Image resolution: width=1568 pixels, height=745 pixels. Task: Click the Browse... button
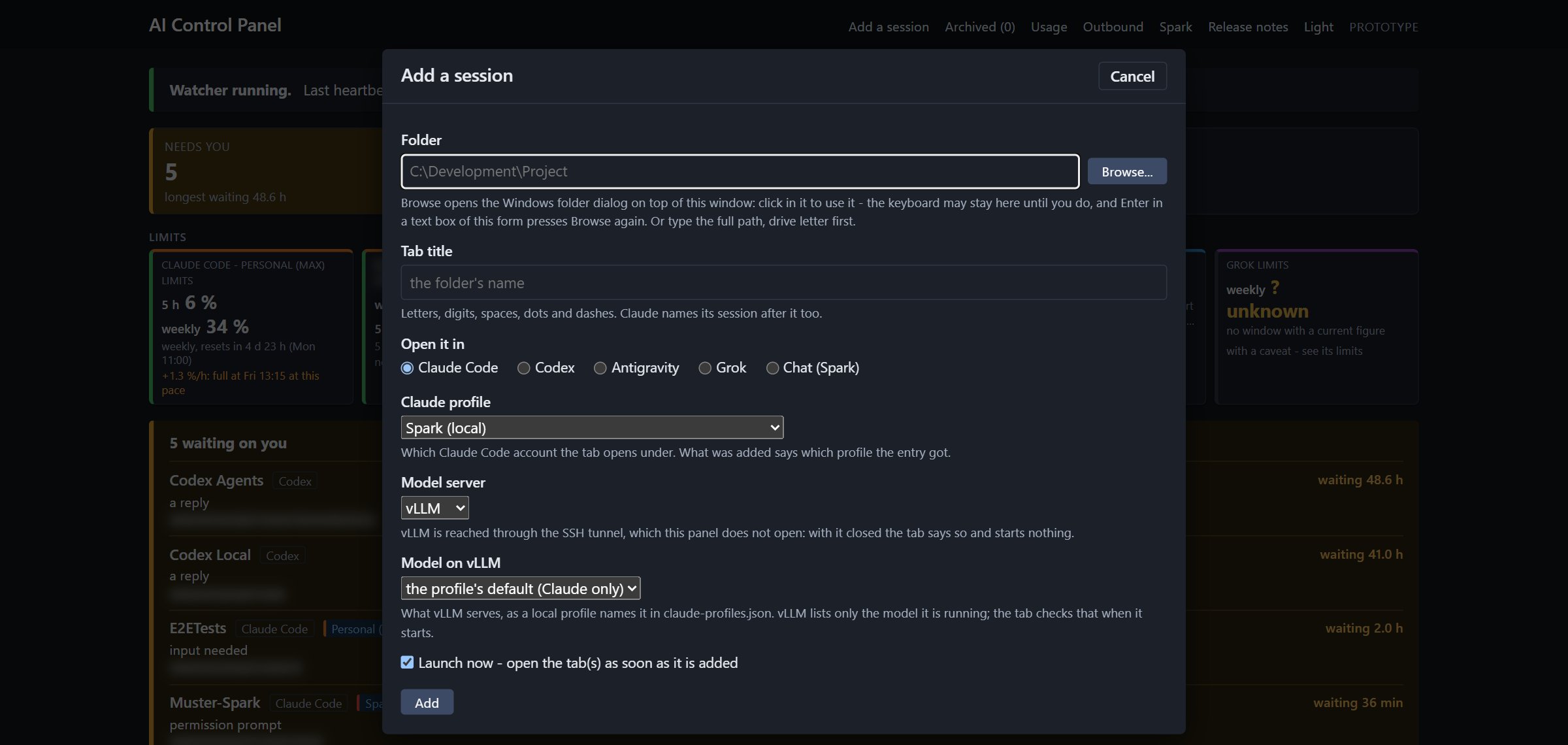[x=1127, y=171]
